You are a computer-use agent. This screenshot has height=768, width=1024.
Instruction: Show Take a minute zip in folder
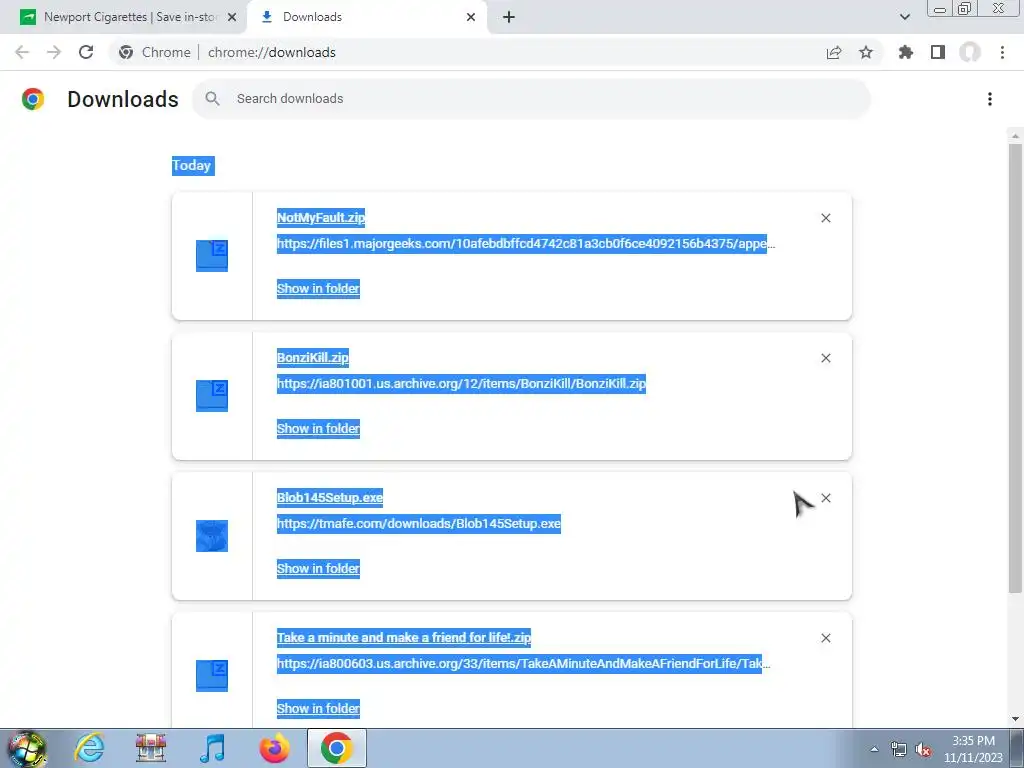tap(318, 709)
